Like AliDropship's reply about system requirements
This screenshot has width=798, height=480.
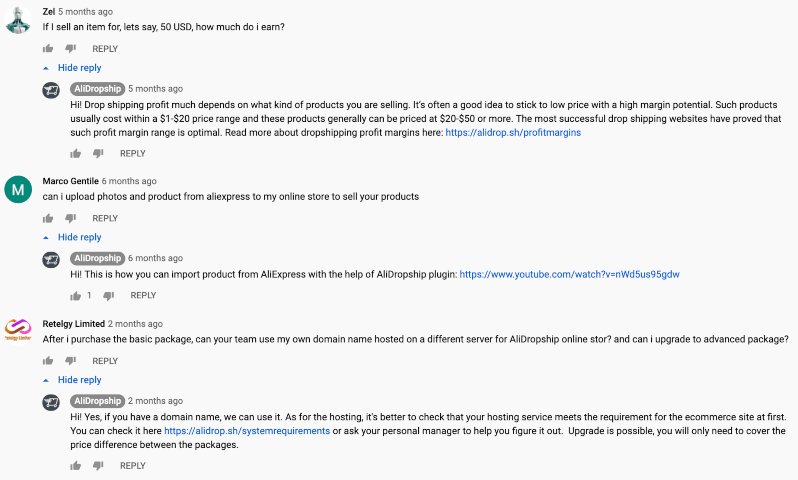pos(76,465)
